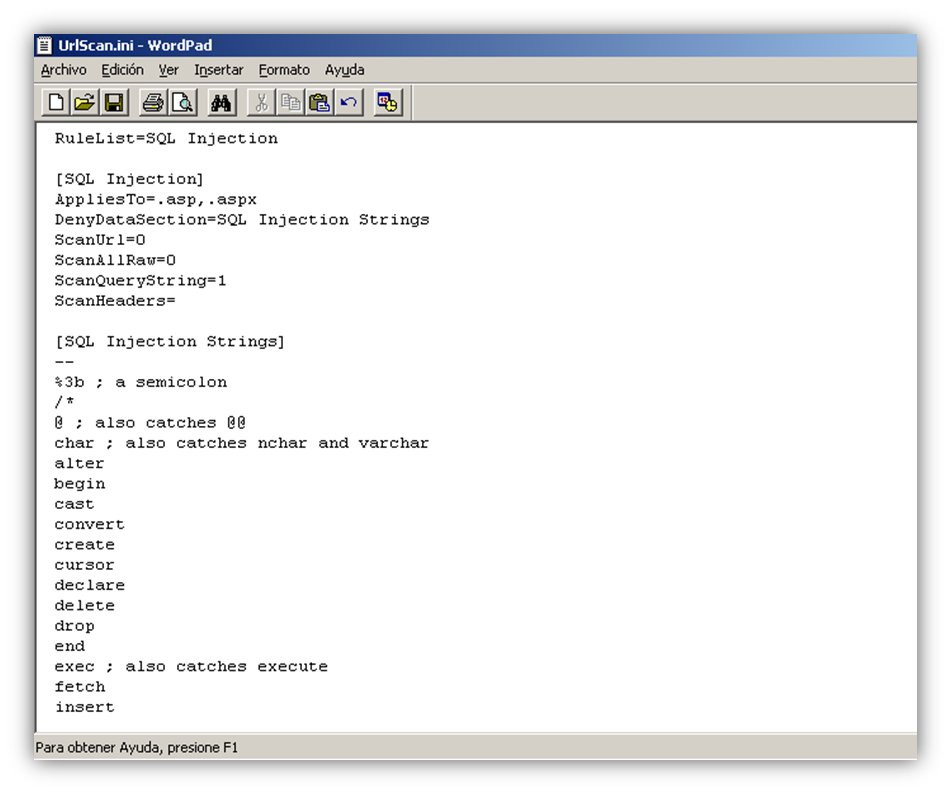Undo last action with the curved arrow icon

(x=349, y=103)
